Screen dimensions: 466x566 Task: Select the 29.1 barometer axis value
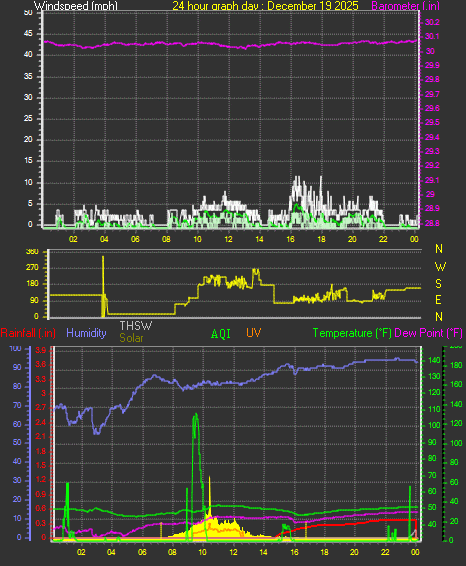click(x=432, y=180)
